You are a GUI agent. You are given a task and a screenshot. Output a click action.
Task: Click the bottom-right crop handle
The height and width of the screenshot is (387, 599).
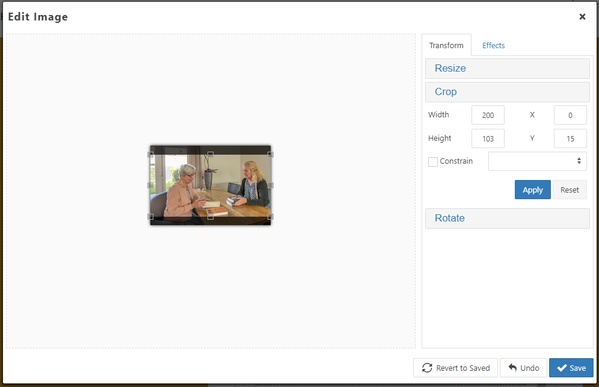tap(270, 217)
